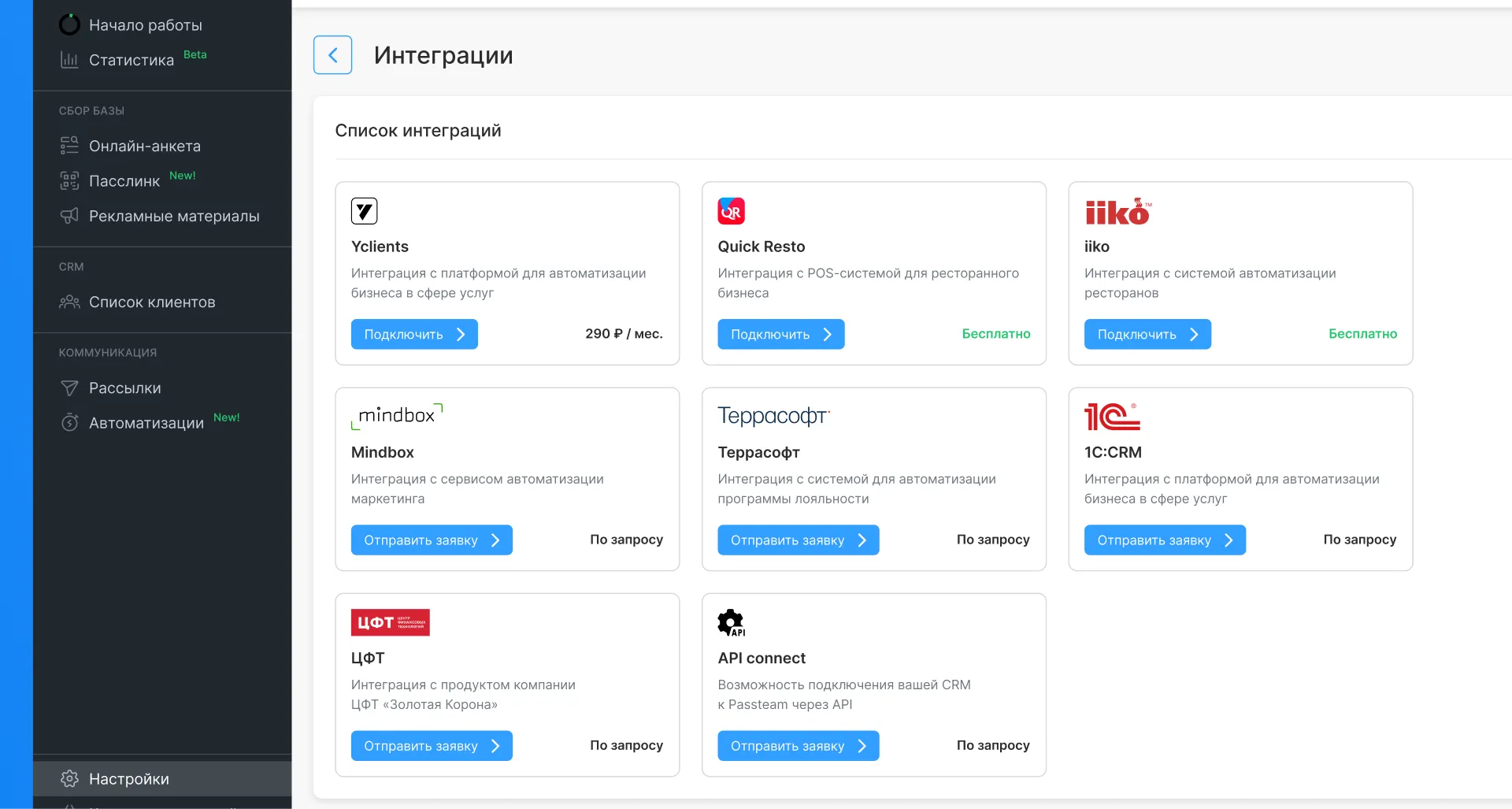
Task: Подключить the Quick Resto integration
Action: pos(780,334)
